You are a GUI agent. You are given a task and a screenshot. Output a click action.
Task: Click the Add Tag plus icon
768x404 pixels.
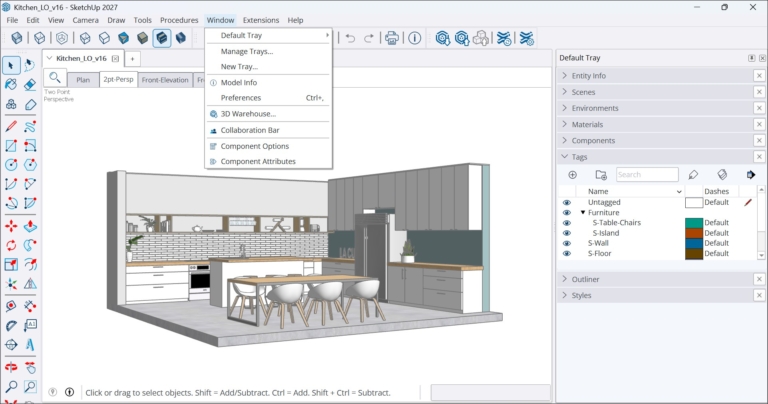[x=573, y=175]
